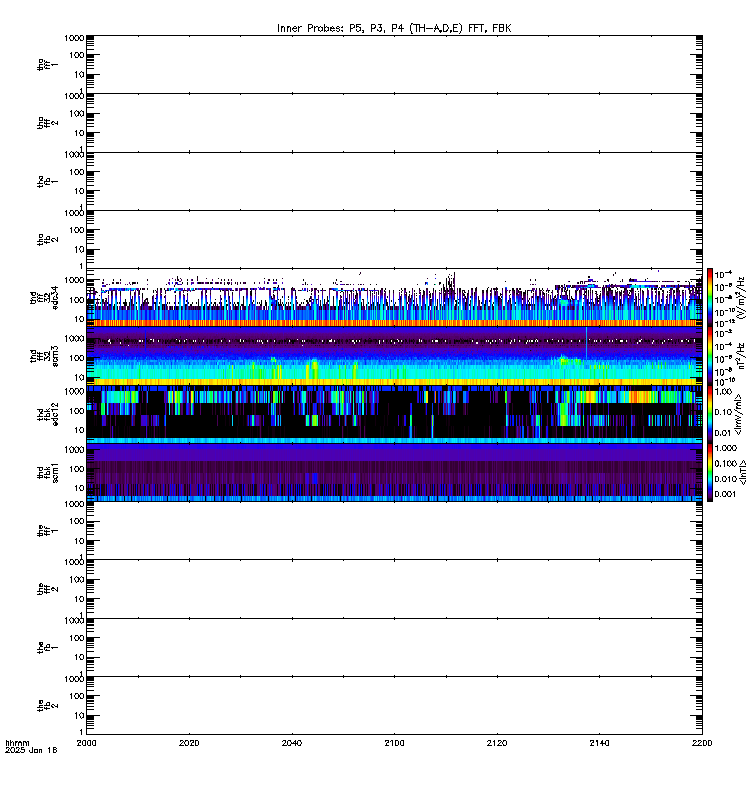750x800 pixels.
Task: Click the 'hhmm' axis annotation
Action: point(17,743)
